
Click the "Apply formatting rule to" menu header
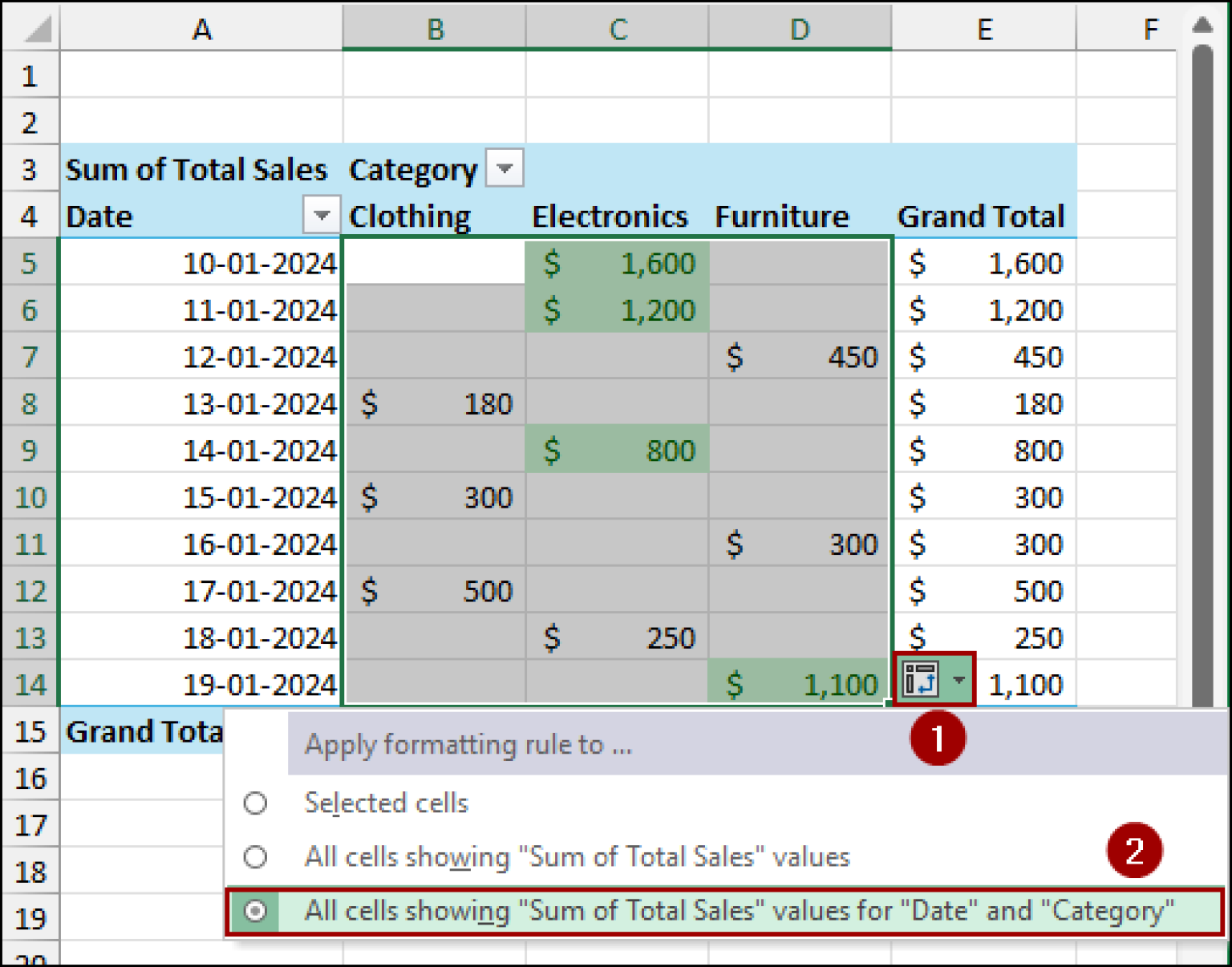pos(468,744)
